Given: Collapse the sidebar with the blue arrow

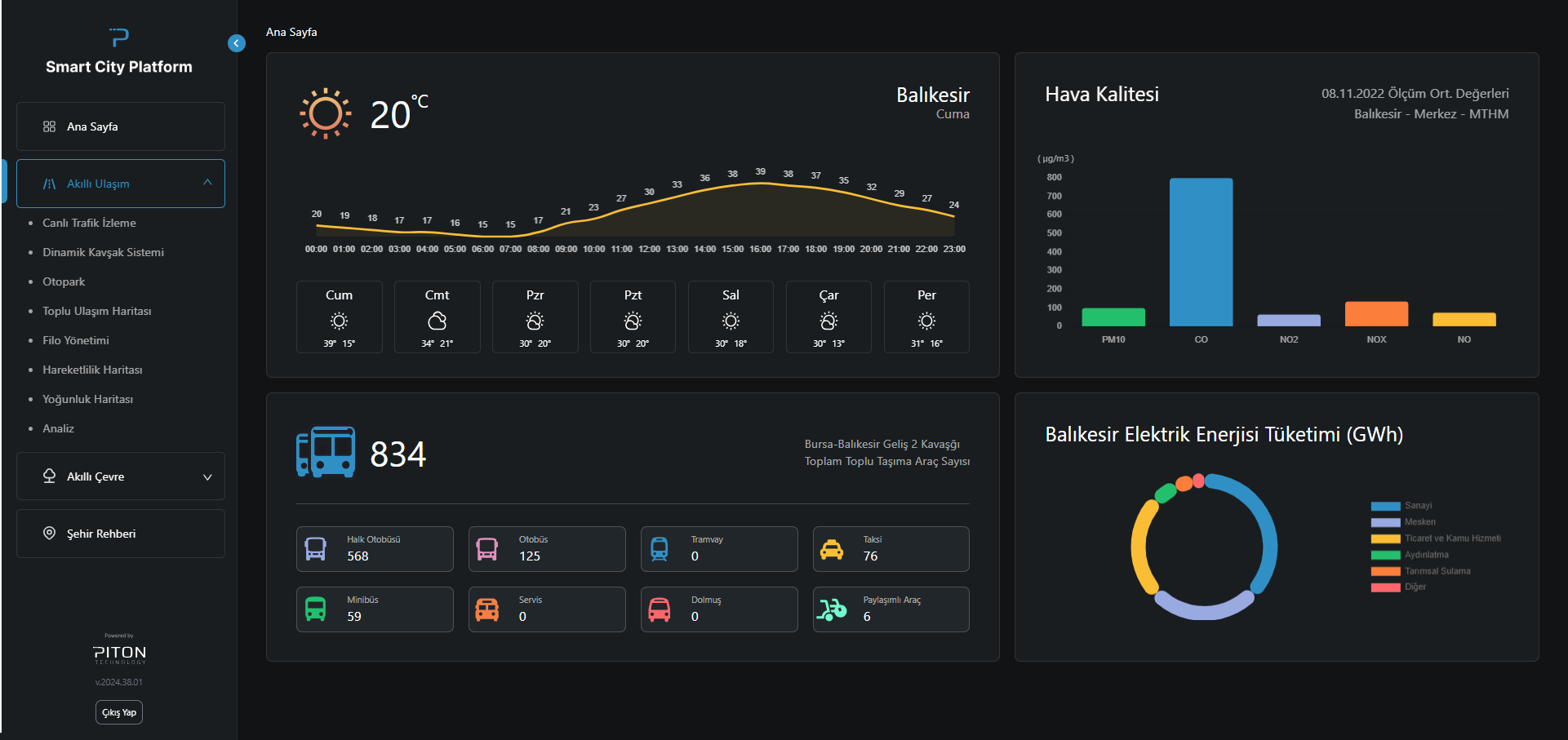Looking at the screenshot, I should tap(237, 43).
